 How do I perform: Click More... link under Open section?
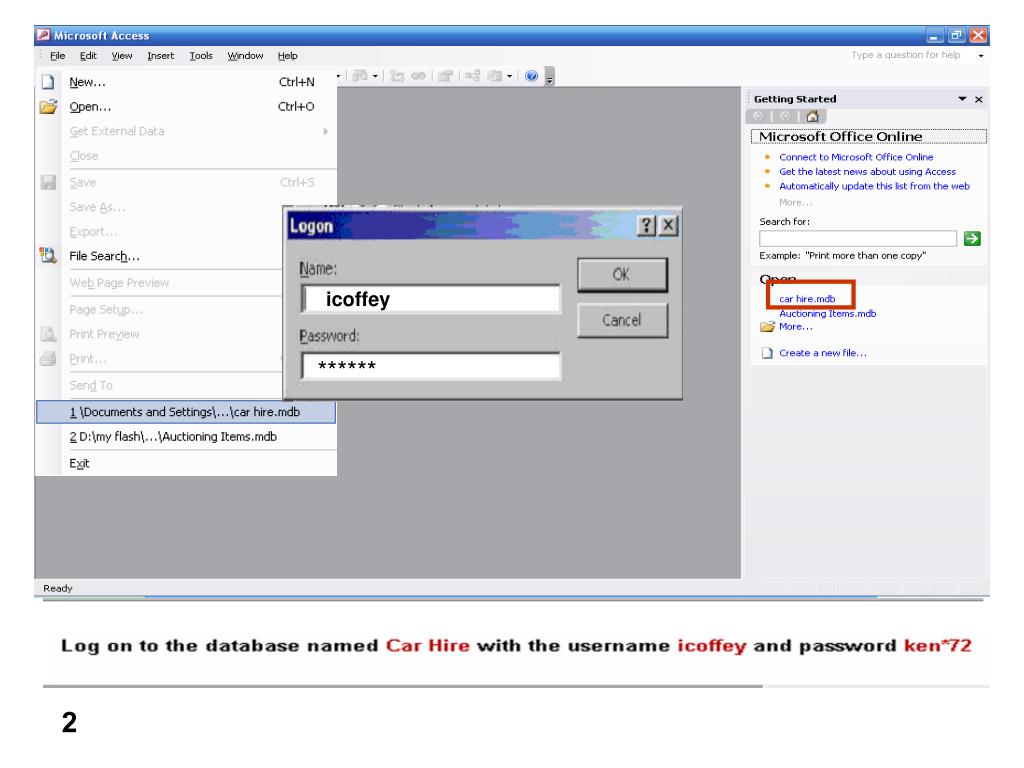[x=795, y=327]
